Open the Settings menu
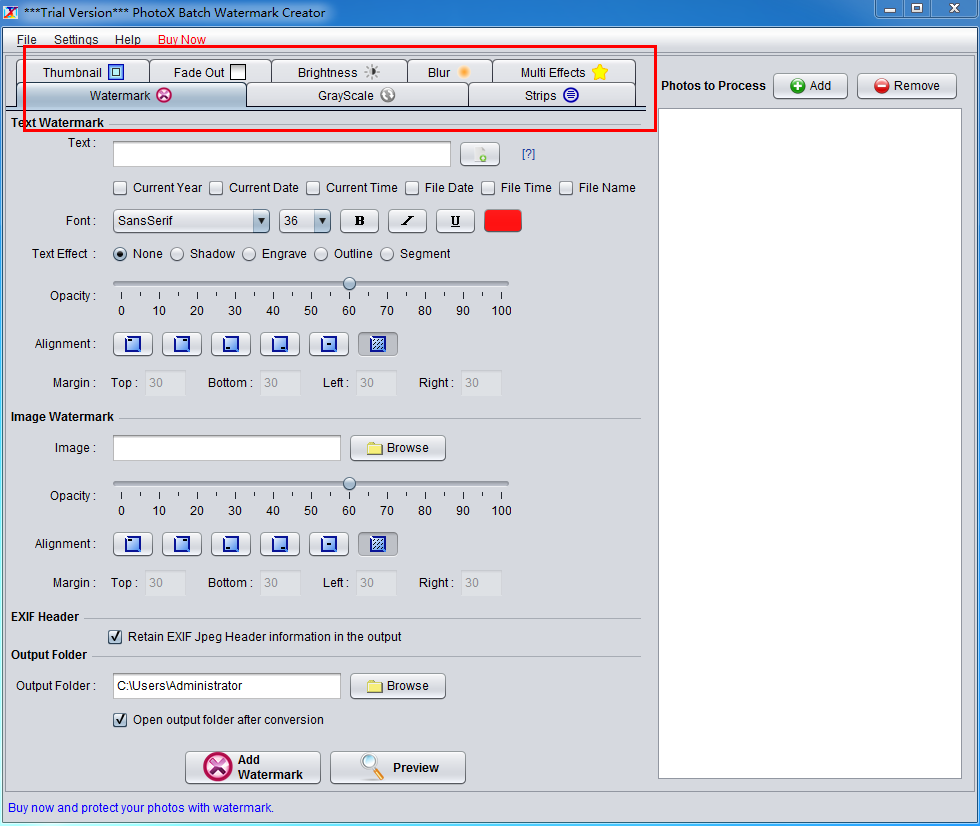This screenshot has width=980, height=826. coord(76,39)
